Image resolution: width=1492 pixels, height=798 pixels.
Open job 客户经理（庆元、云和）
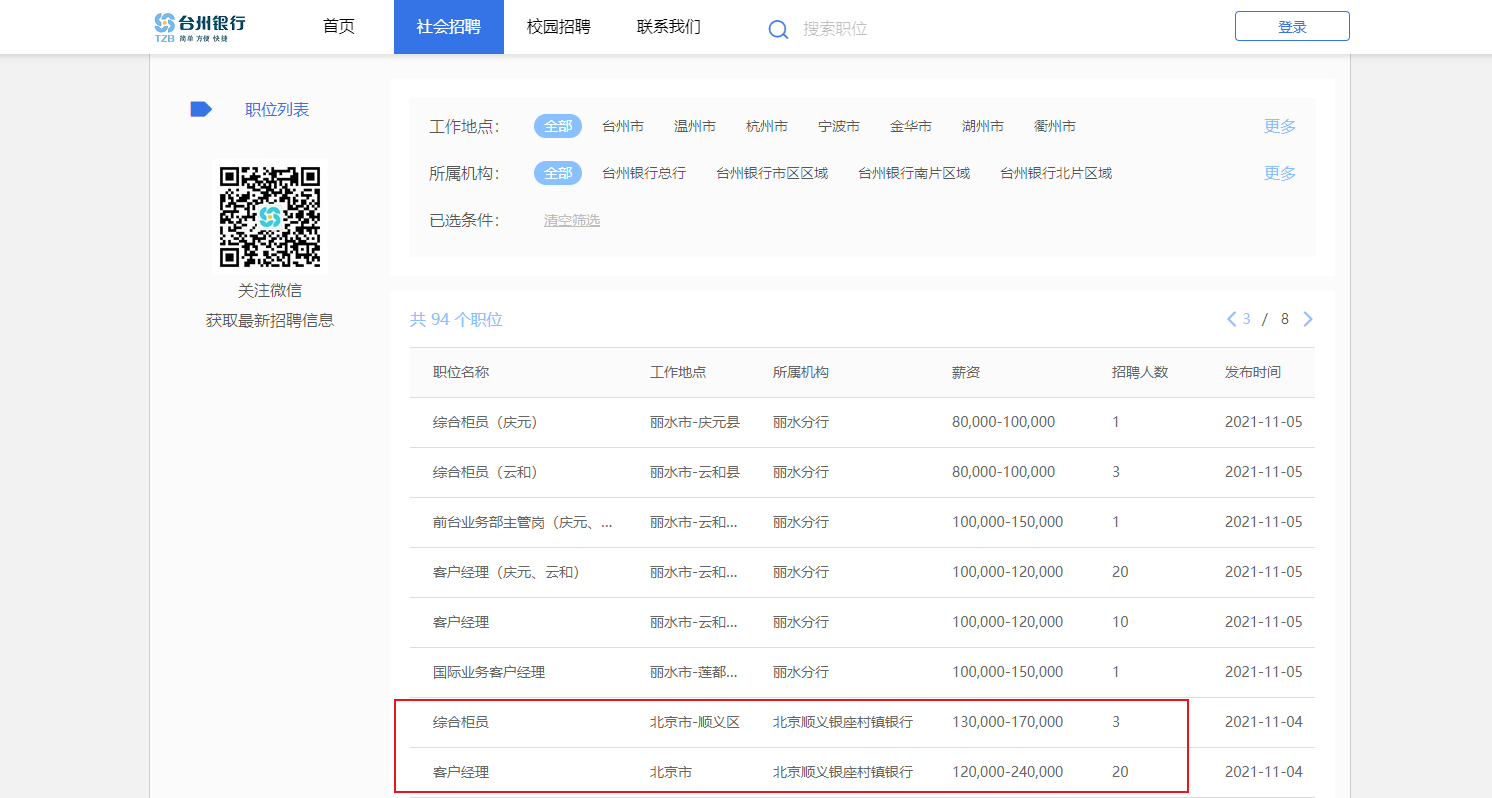coord(506,572)
